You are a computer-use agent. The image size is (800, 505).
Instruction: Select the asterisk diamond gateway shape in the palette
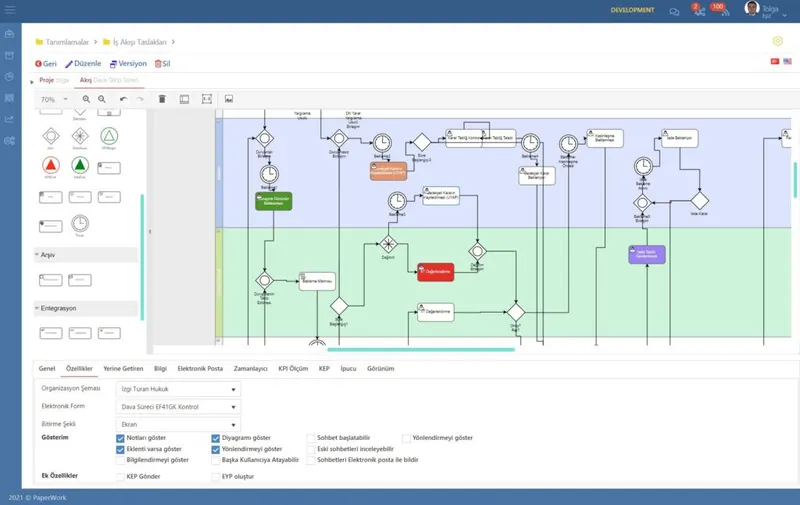pyautogui.click(x=80, y=136)
